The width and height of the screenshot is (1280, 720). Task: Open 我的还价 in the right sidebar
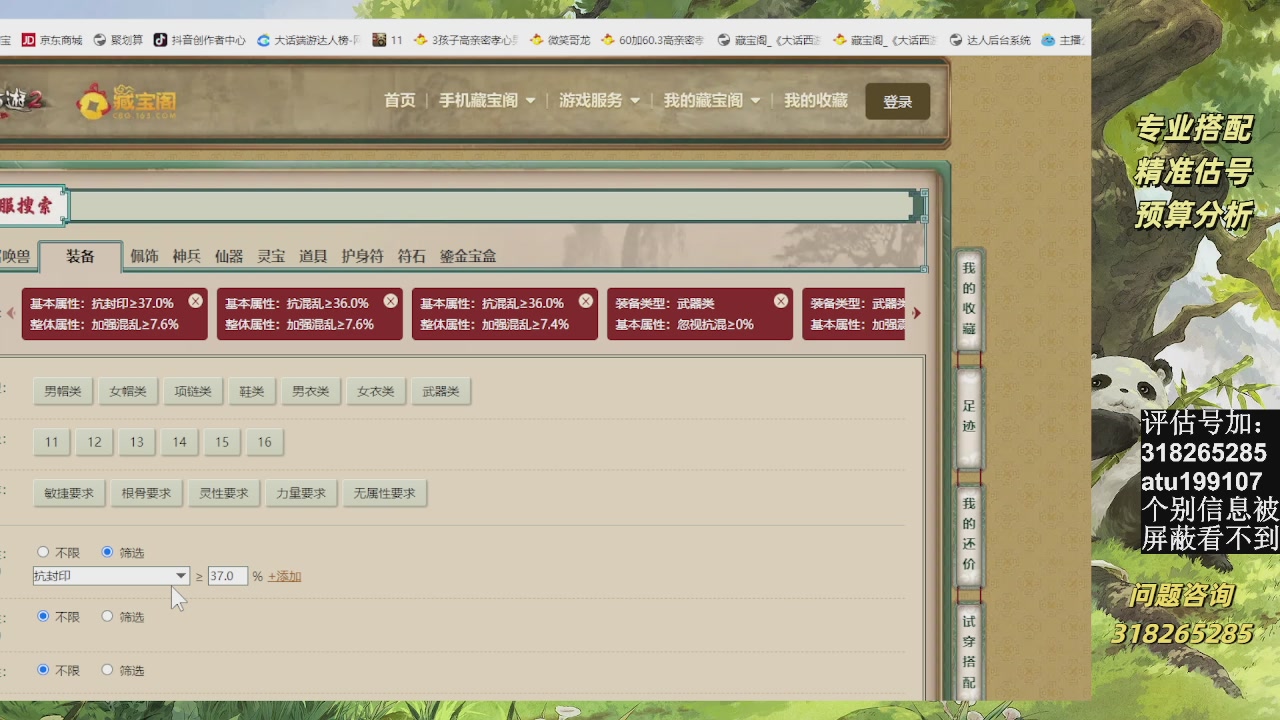(969, 534)
